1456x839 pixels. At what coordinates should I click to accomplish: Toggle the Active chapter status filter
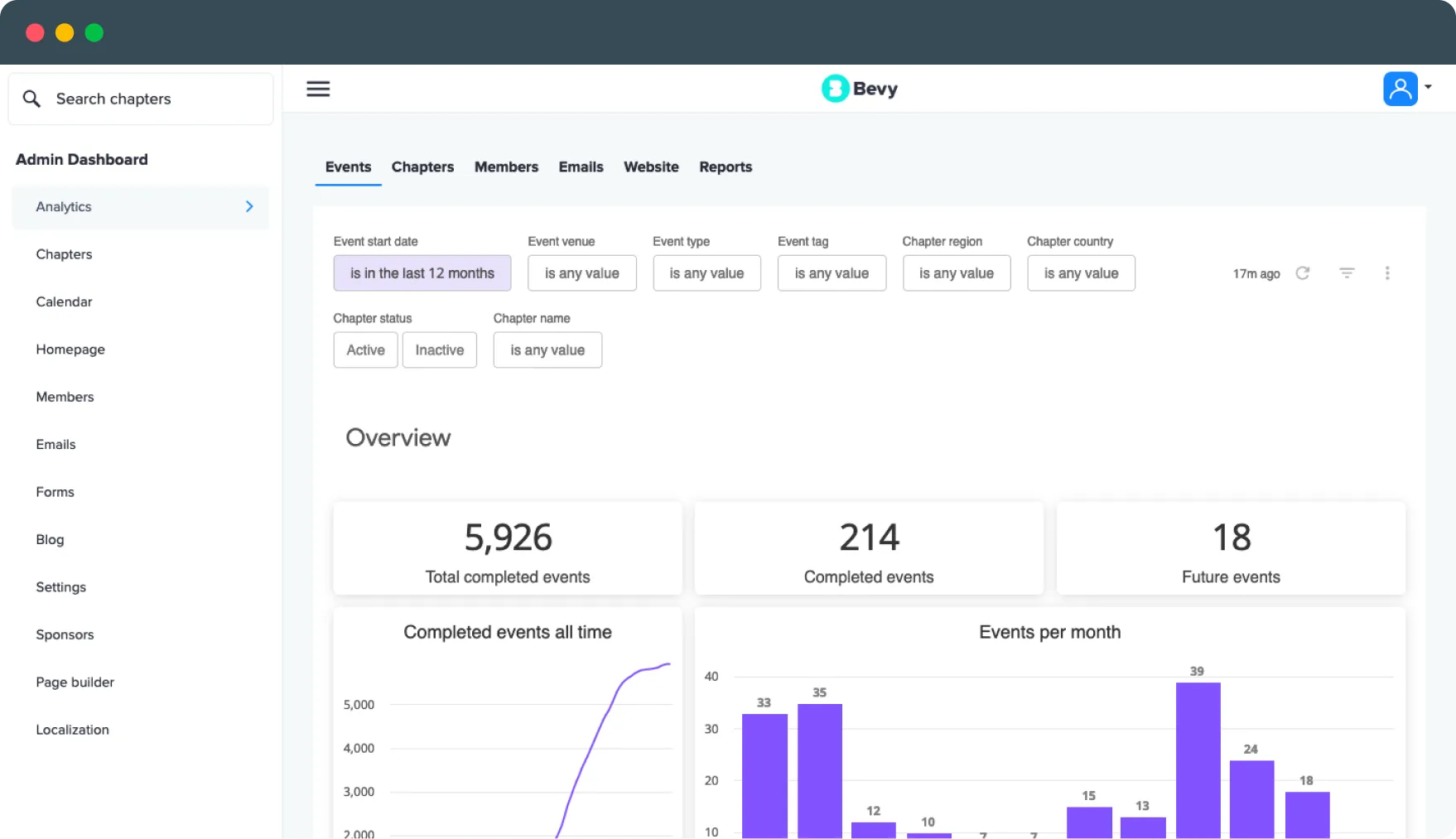pos(365,350)
